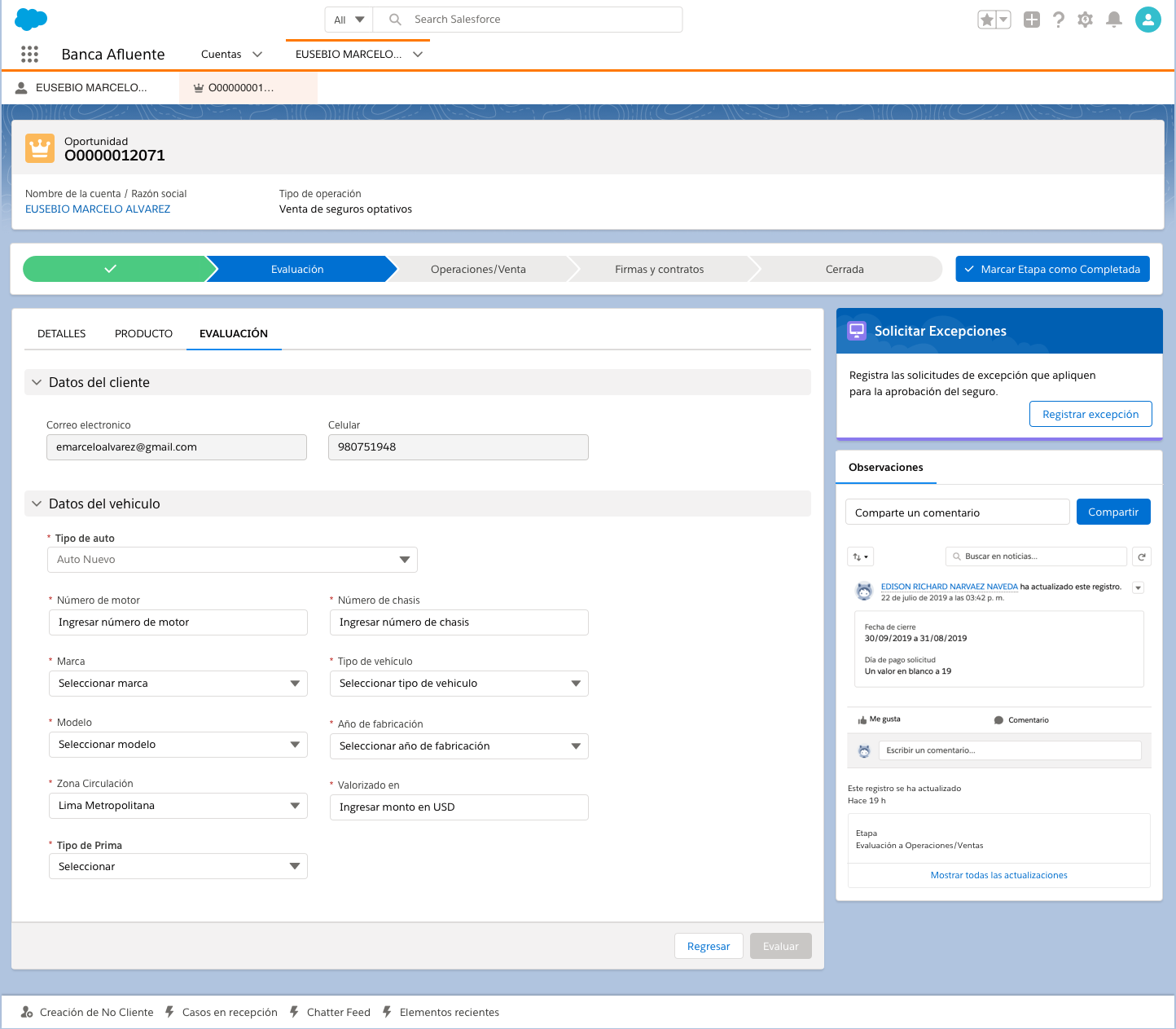Open the Seleccionar tipo de vehiculo dropdown

click(x=459, y=684)
